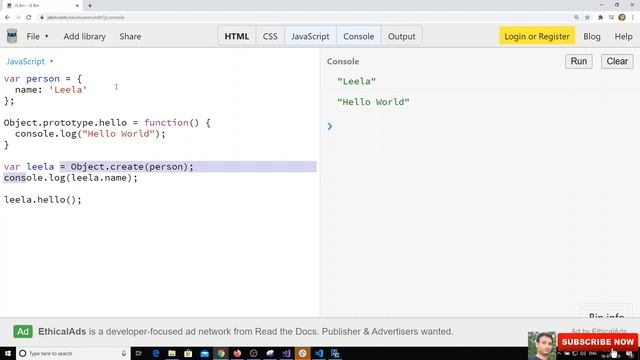Open a new browser tab
The height and width of the screenshot is (360, 640).
coord(90,5)
